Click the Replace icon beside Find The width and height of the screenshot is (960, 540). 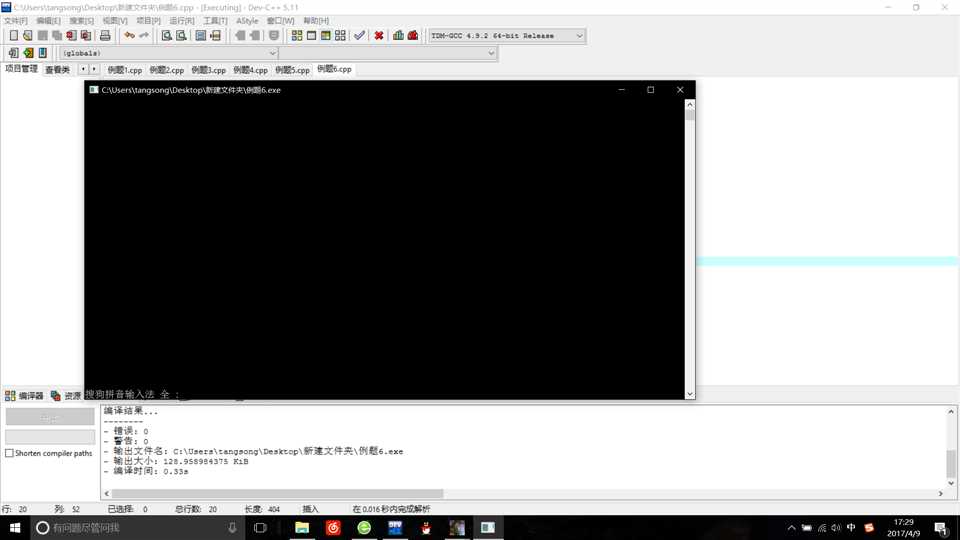point(181,36)
